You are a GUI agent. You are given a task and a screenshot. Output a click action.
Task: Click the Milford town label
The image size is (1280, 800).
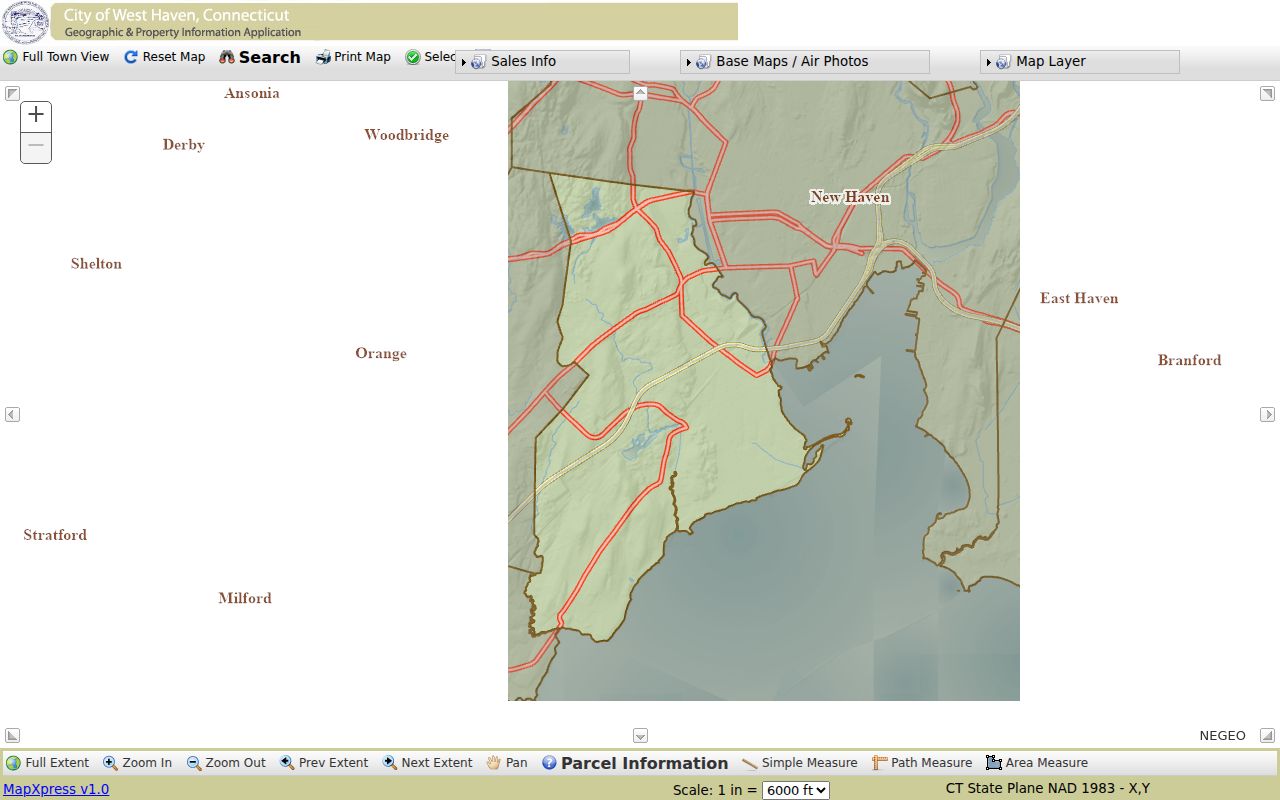[x=245, y=598]
